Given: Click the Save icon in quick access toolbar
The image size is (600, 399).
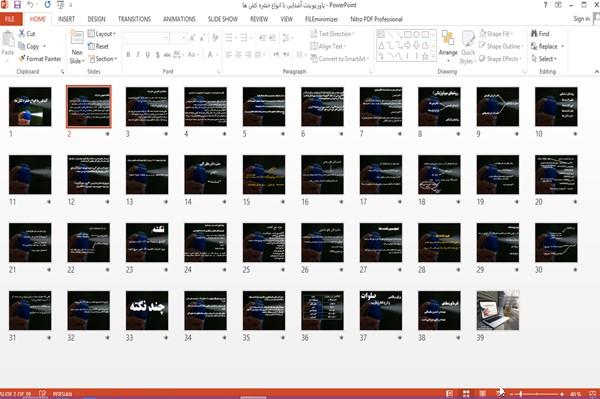Looking at the screenshot, I should click(17, 5).
